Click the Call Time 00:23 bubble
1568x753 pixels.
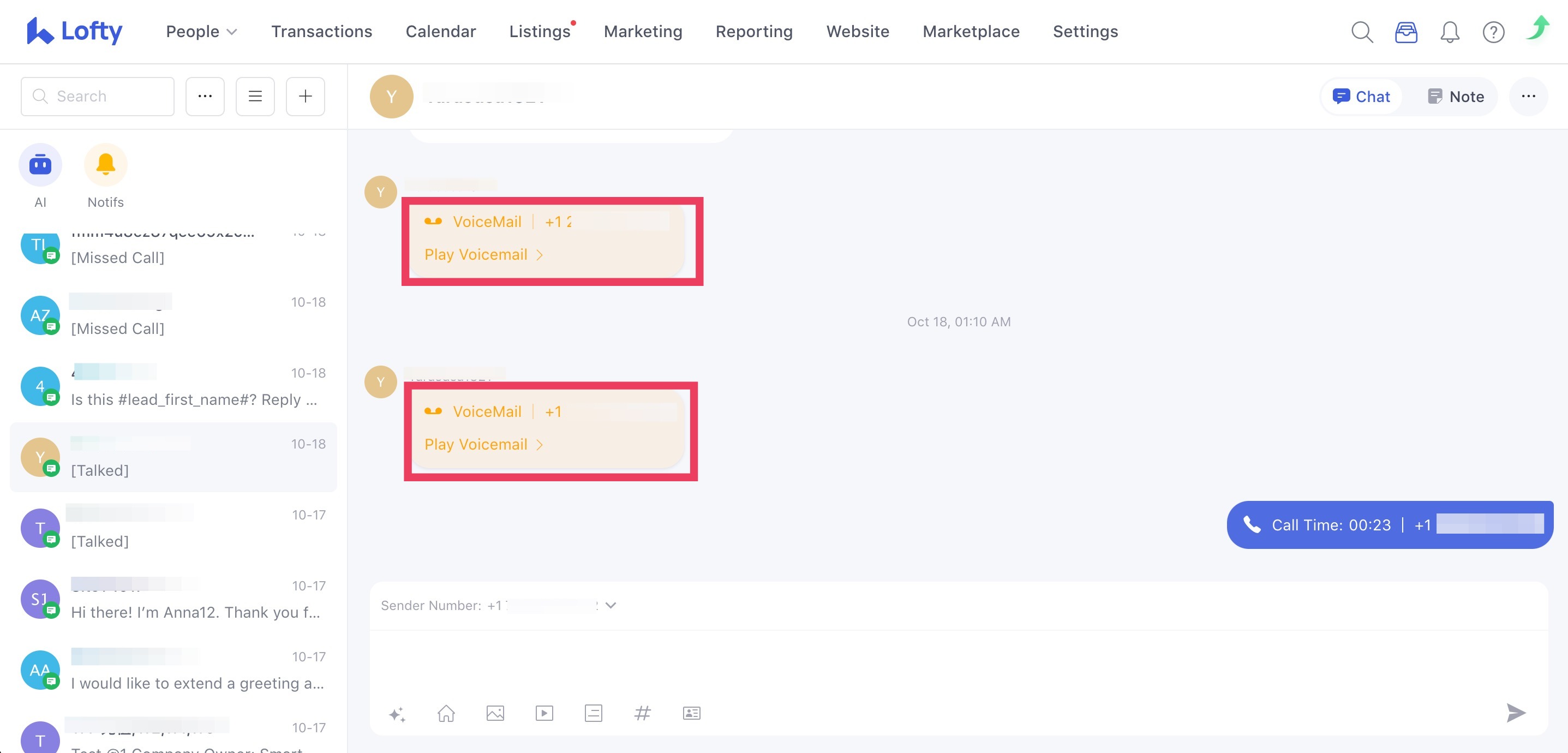[x=1390, y=525]
